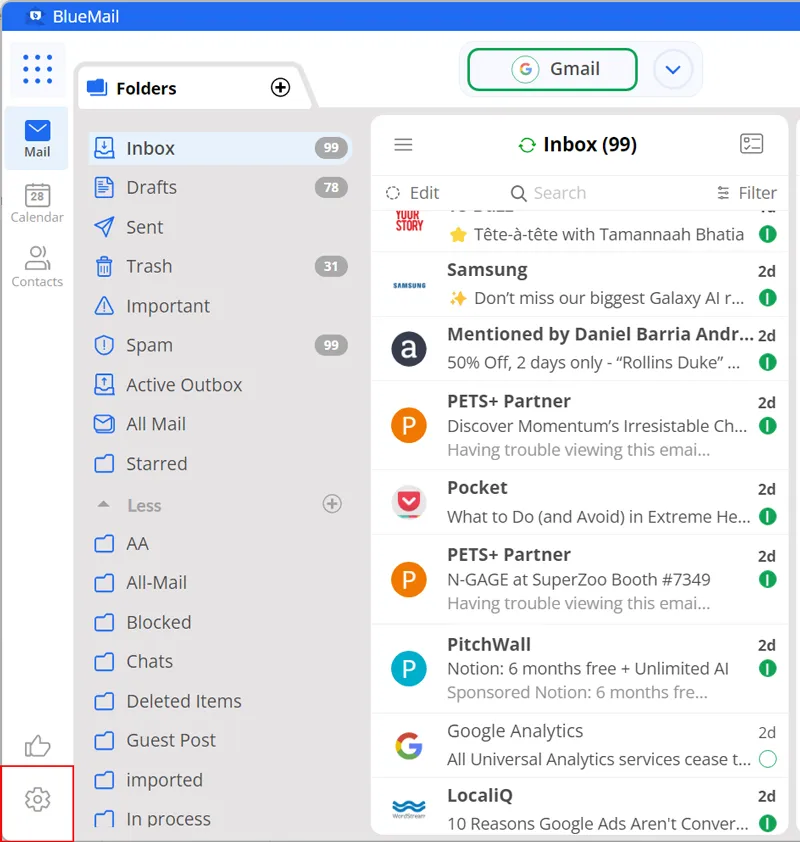Select the Folders tab header
Viewport: 800px width, 842px height.
coord(193,88)
